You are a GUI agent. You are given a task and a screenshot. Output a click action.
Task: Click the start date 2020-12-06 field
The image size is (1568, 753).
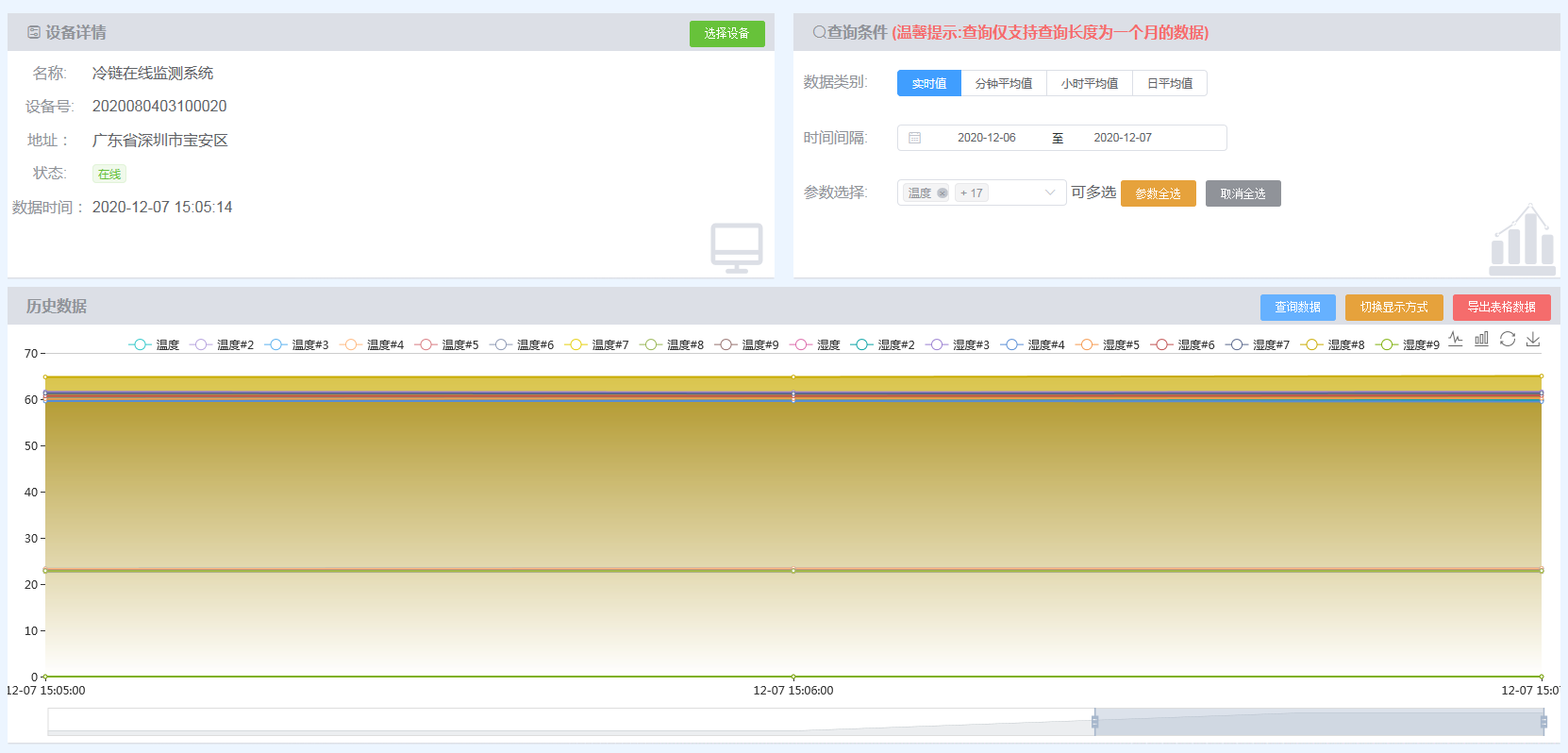tap(986, 138)
